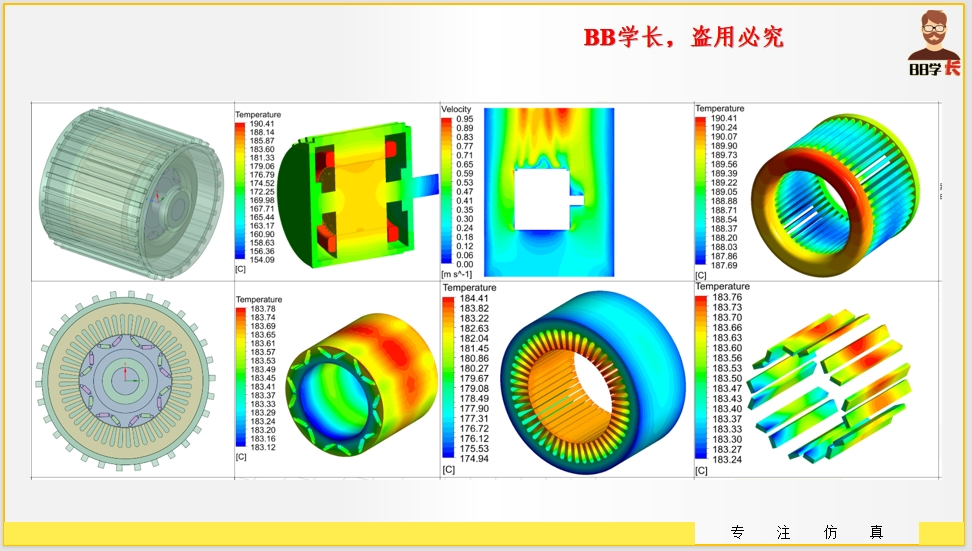Click the Velocity legend color bar

[x=446, y=191]
